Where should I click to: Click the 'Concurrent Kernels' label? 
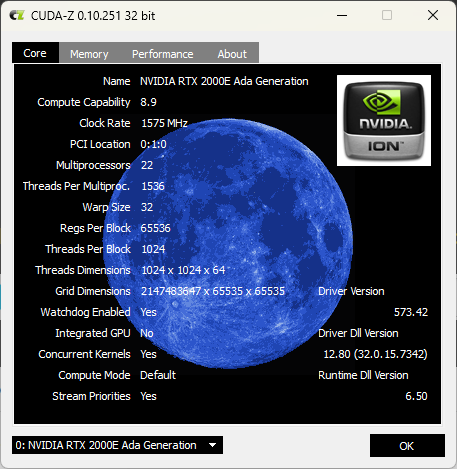[84, 354]
